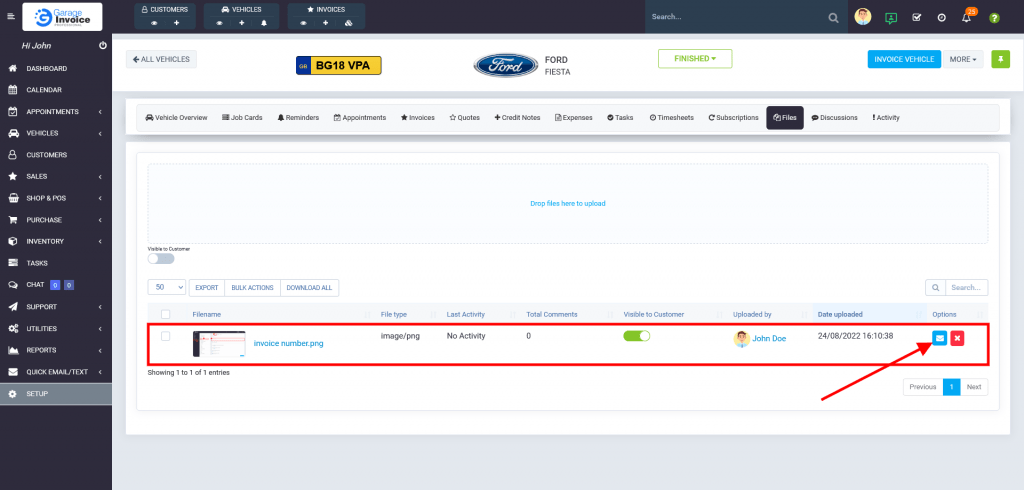
Task: Open the timer clock icon in the header
Action: [x=942, y=18]
